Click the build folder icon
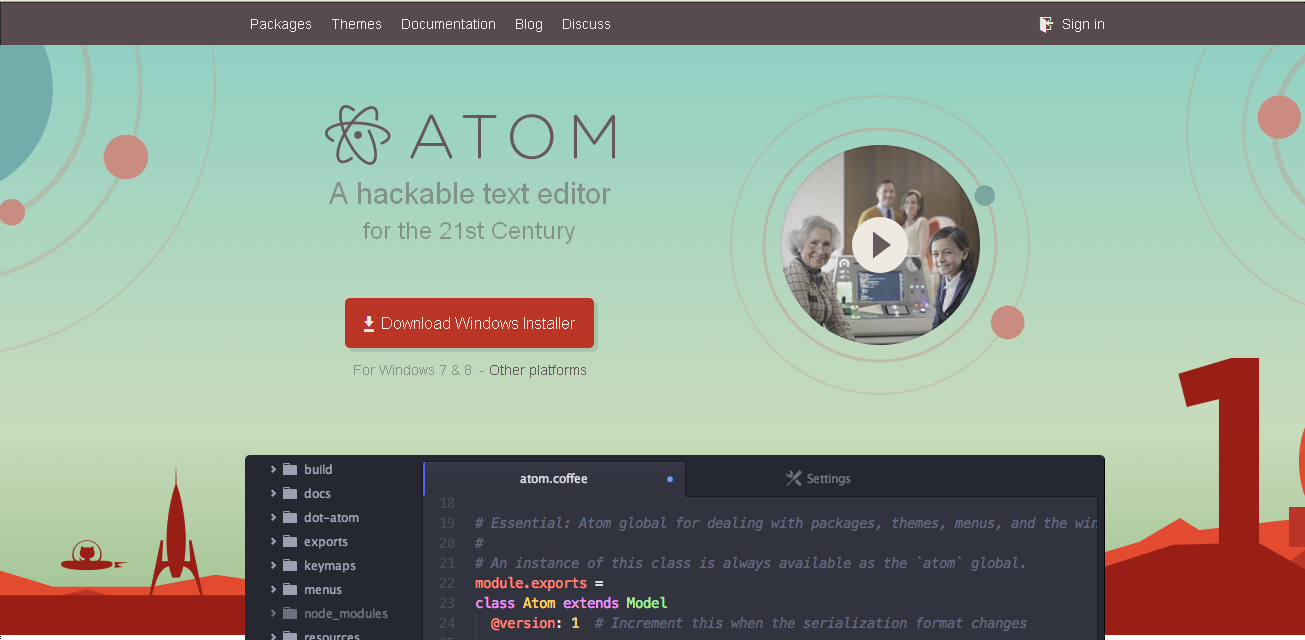 pyautogui.click(x=291, y=469)
